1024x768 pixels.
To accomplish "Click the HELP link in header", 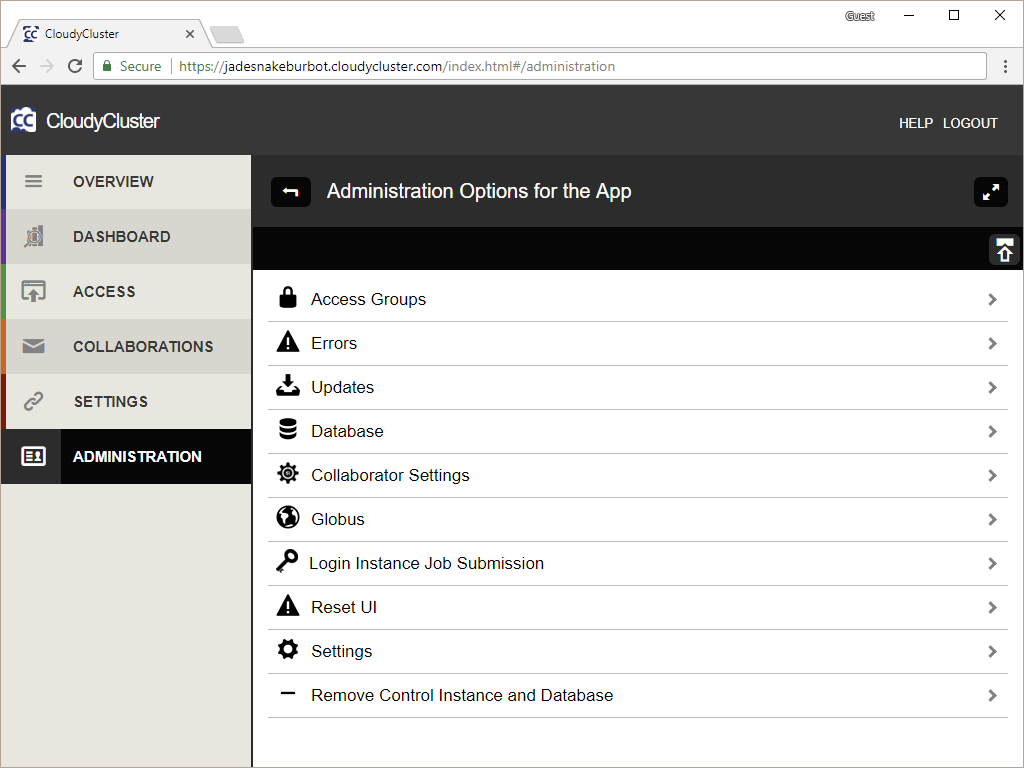I will point(916,123).
